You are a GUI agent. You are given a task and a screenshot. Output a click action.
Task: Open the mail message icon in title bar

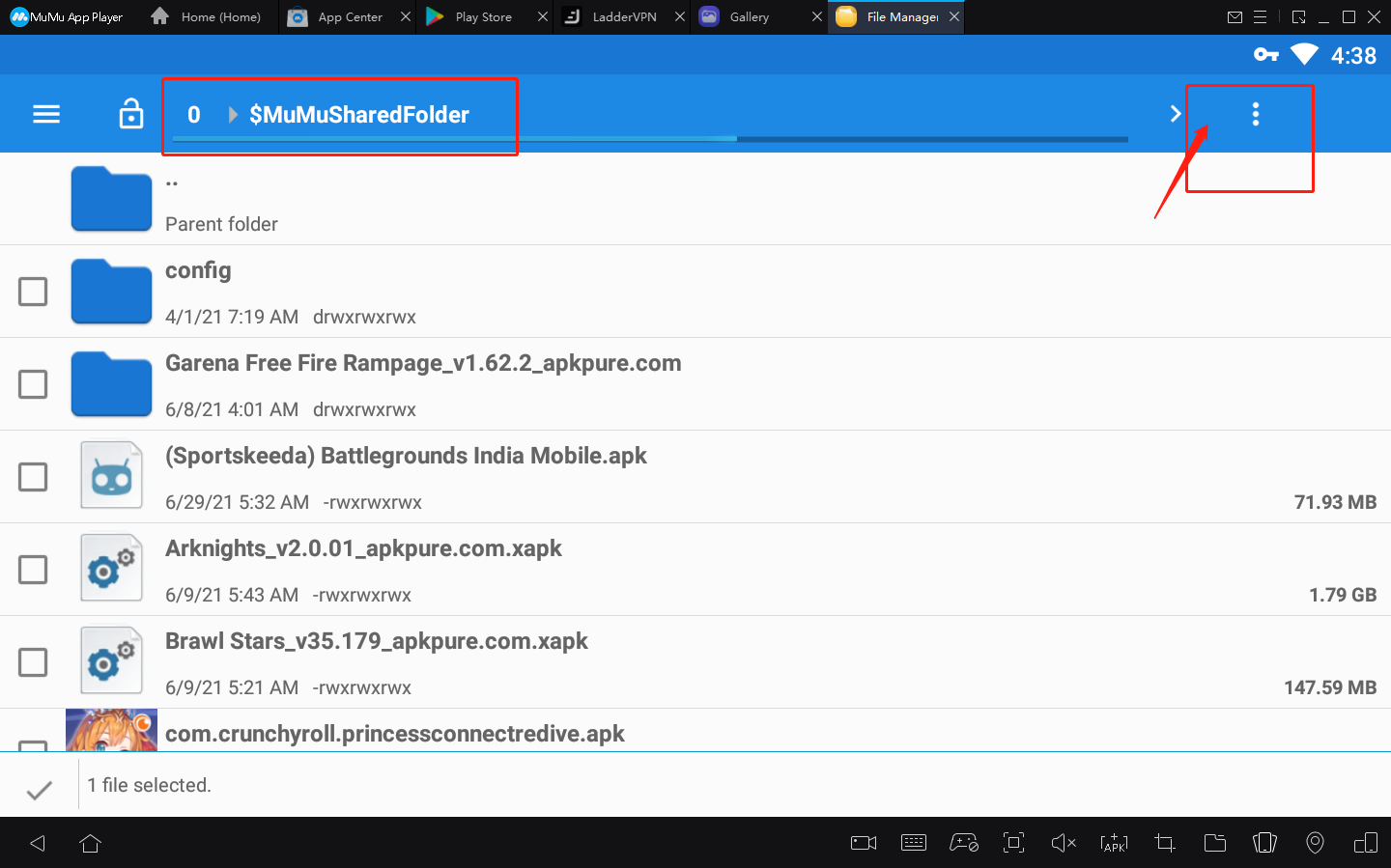tap(1235, 17)
